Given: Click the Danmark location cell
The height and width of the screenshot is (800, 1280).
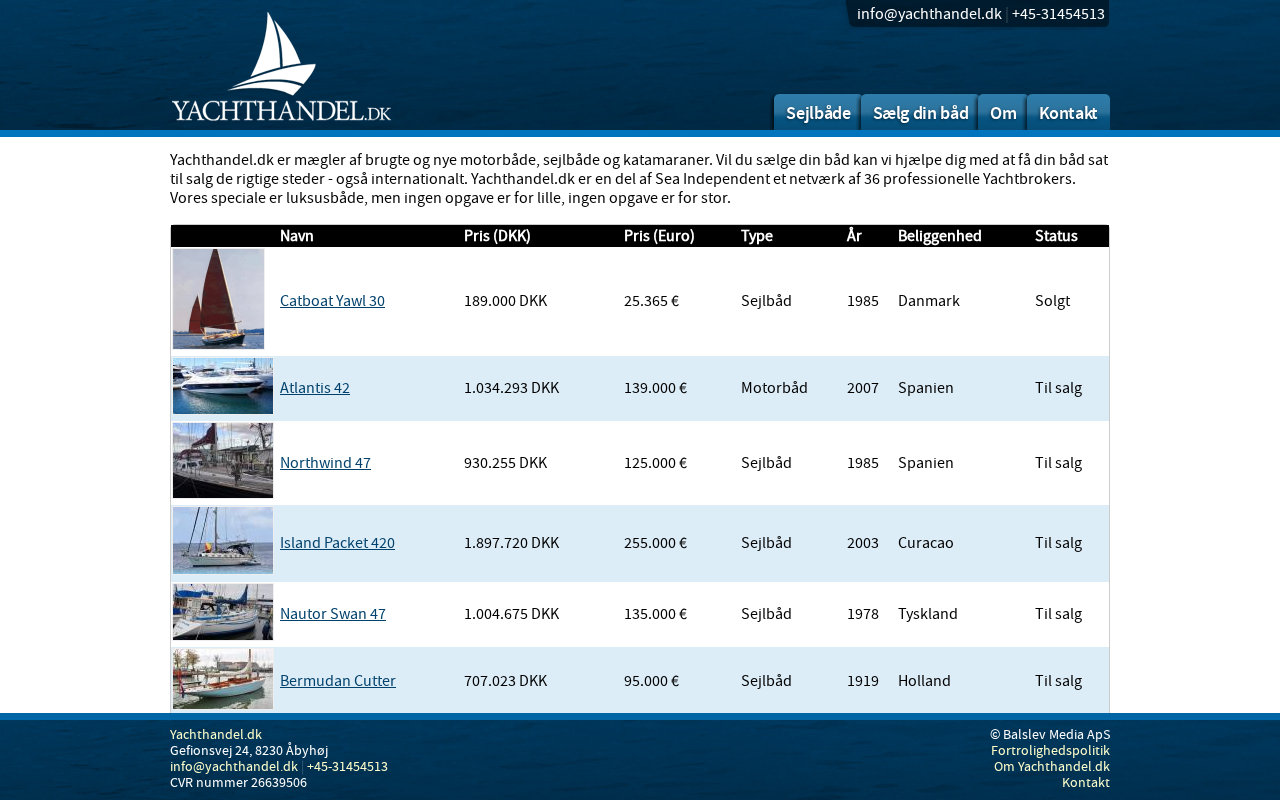Looking at the screenshot, I should 929,301.
